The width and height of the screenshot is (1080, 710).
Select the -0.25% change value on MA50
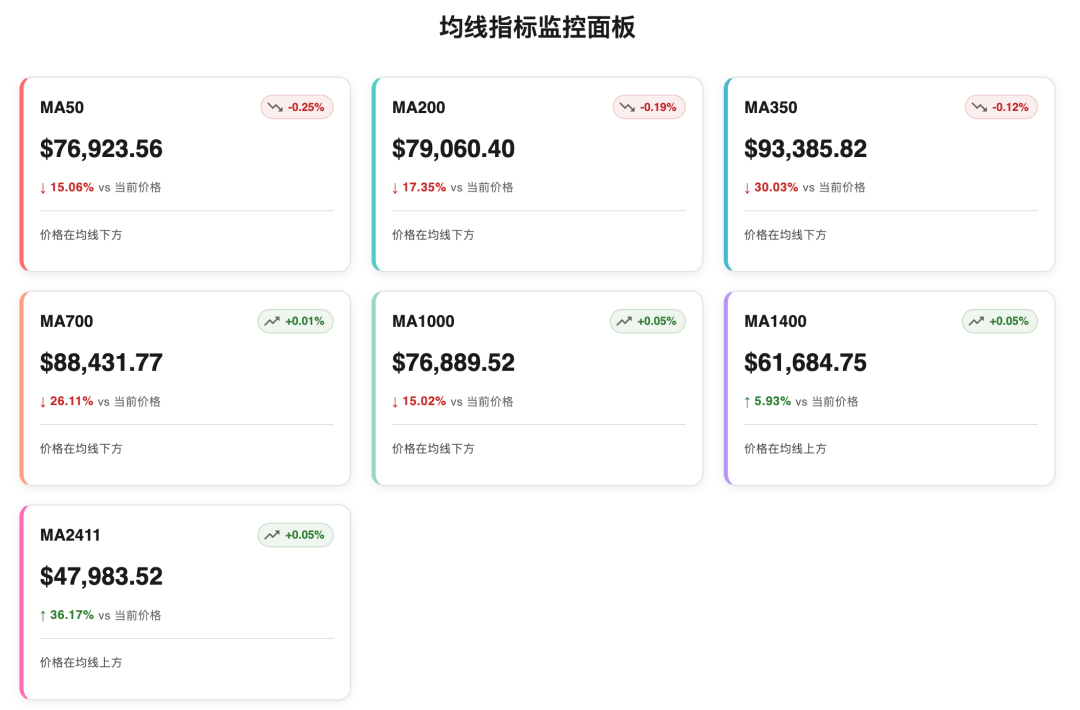(x=306, y=107)
